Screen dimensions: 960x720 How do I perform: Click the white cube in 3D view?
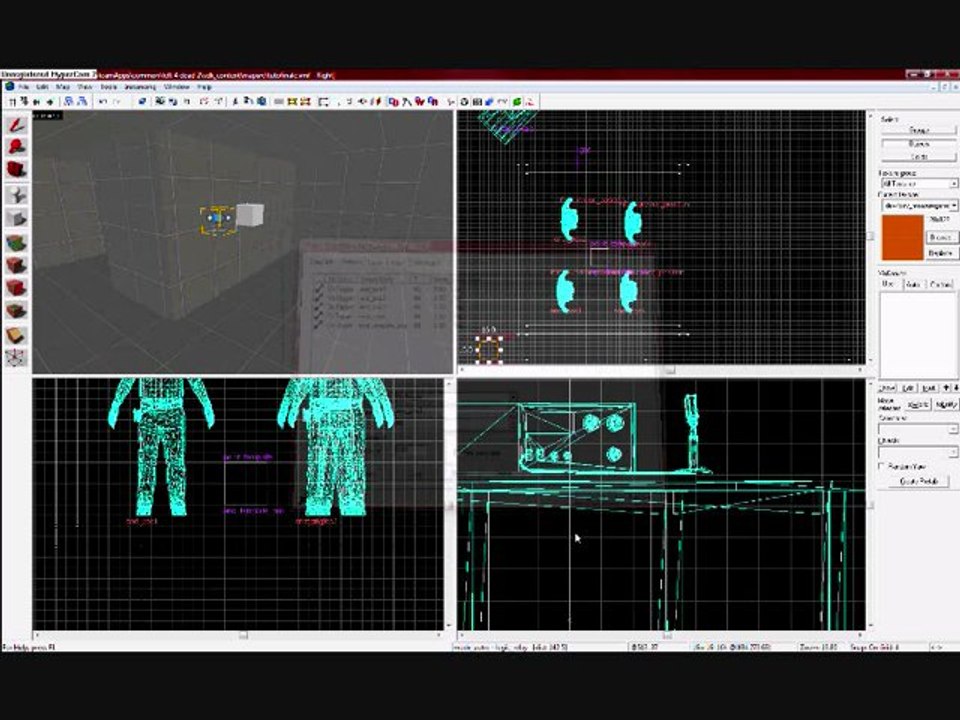pos(250,215)
